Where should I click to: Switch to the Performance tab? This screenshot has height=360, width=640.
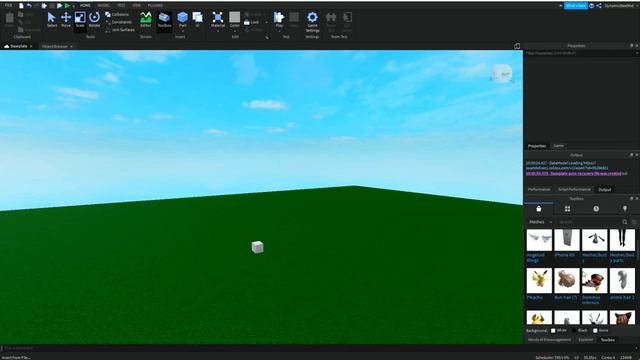click(x=539, y=189)
